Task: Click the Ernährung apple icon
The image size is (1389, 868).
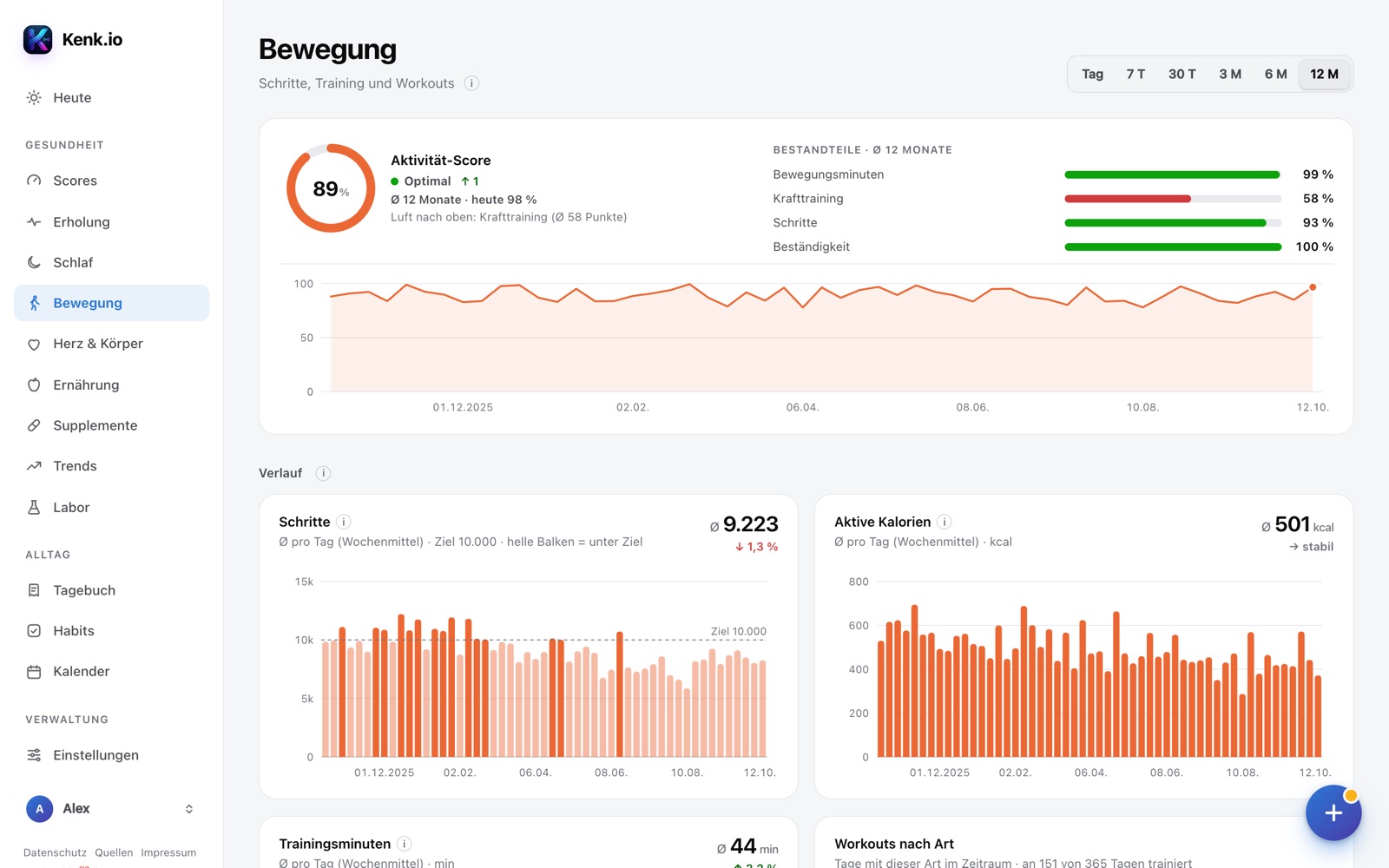Action: pos(34,385)
